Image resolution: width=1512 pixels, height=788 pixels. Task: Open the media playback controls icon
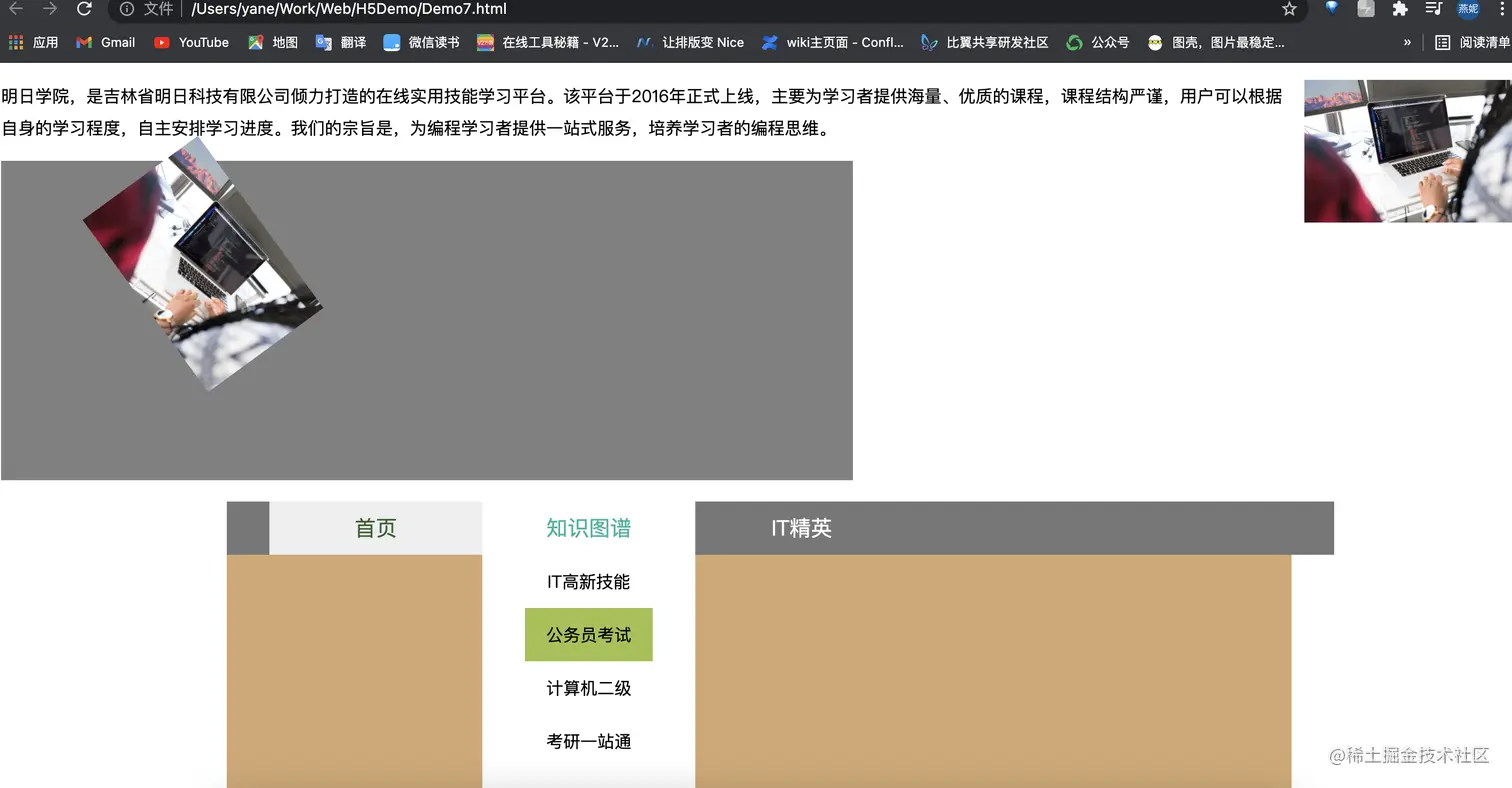1434,10
